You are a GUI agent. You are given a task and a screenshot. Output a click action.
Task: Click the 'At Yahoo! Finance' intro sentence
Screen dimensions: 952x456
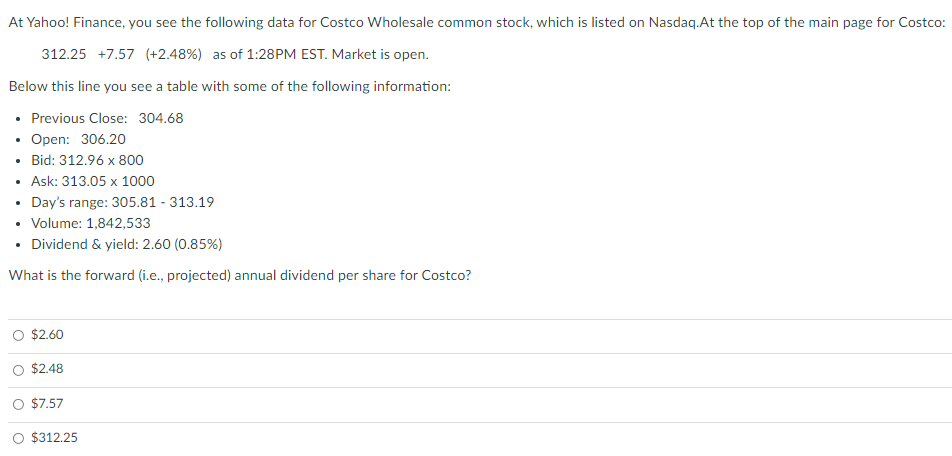coord(477,23)
